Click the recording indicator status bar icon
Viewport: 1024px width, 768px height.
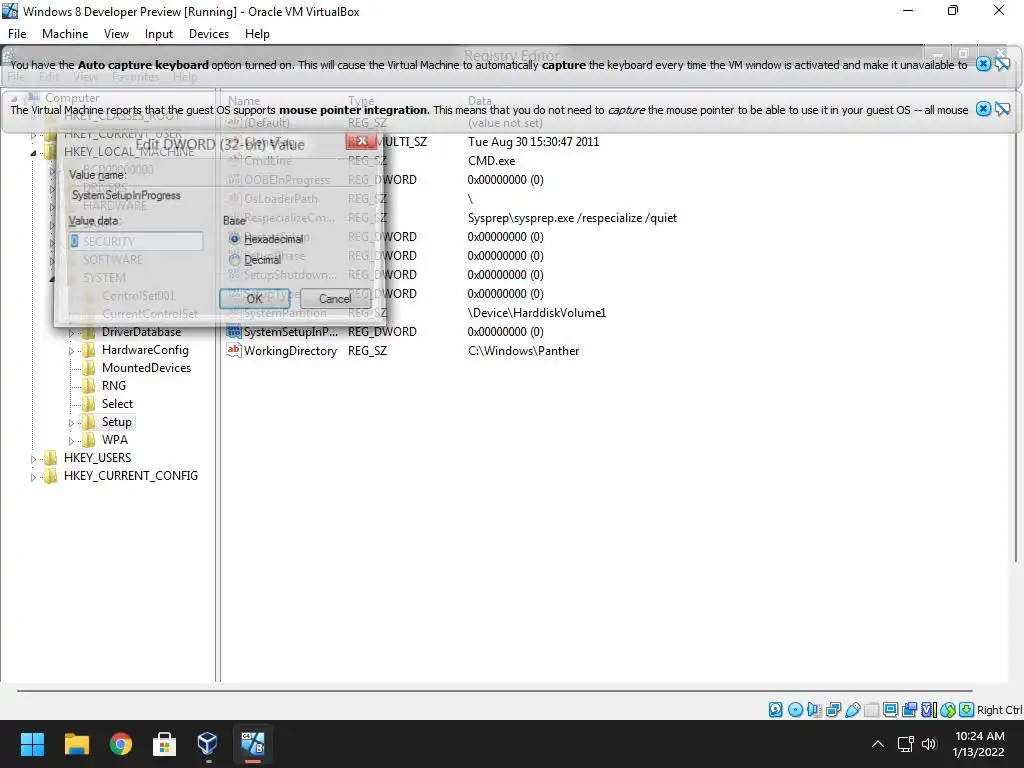(x=909, y=709)
